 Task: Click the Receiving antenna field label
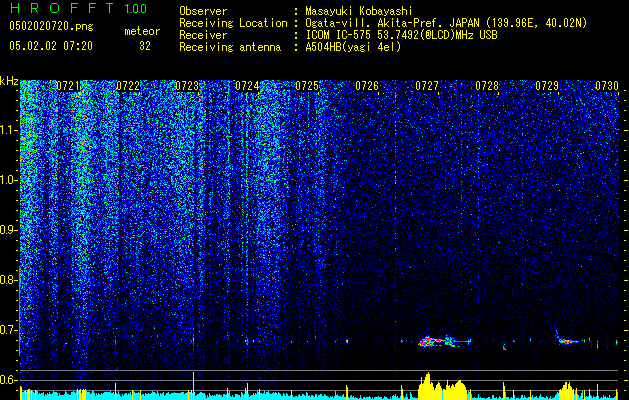[230, 47]
